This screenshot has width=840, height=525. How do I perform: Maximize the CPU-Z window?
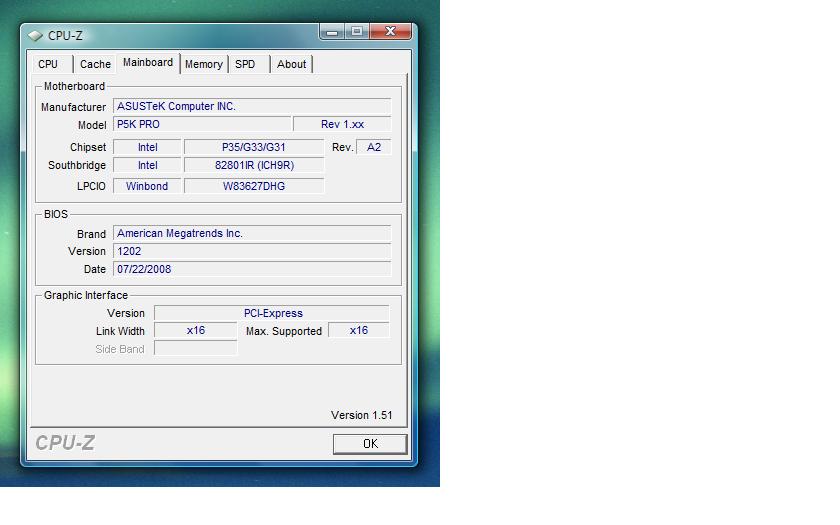357,32
